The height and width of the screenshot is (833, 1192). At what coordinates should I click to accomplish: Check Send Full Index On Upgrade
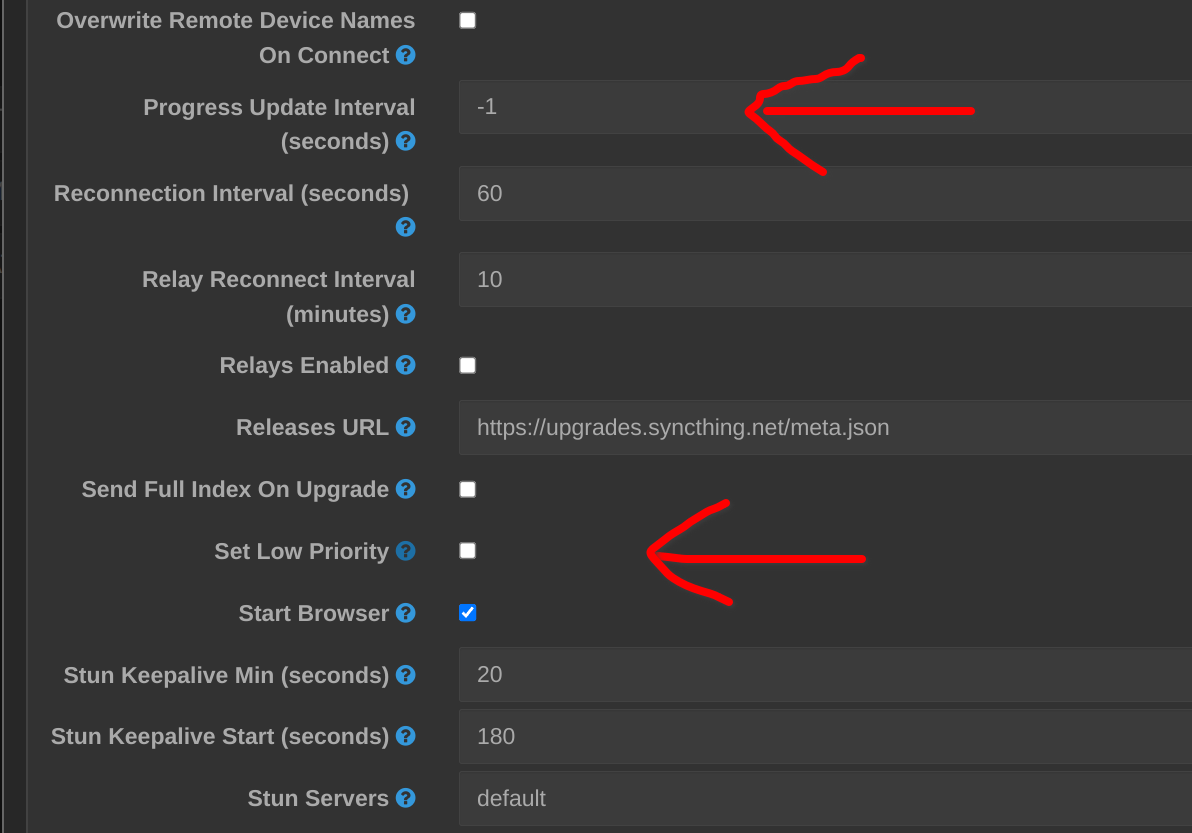[467, 489]
